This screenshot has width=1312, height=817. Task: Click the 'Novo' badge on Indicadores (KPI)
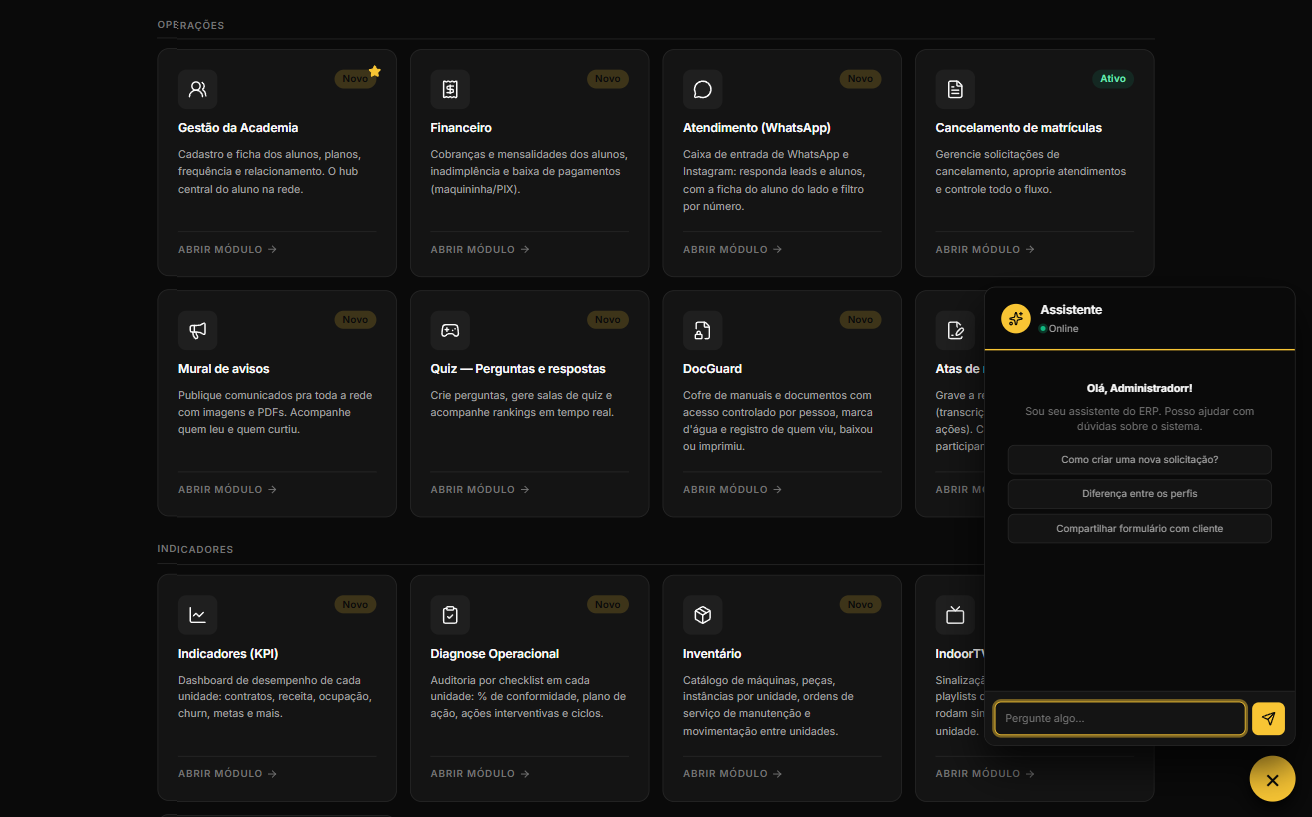(x=355, y=605)
